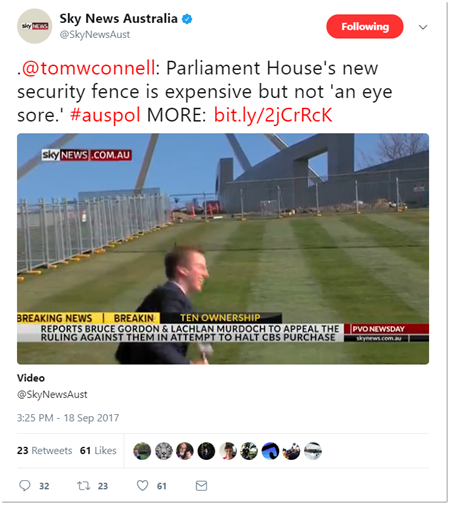Open the first liker's avatar
This screenshot has height=506, width=450.
pyautogui.click(x=142, y=451)
